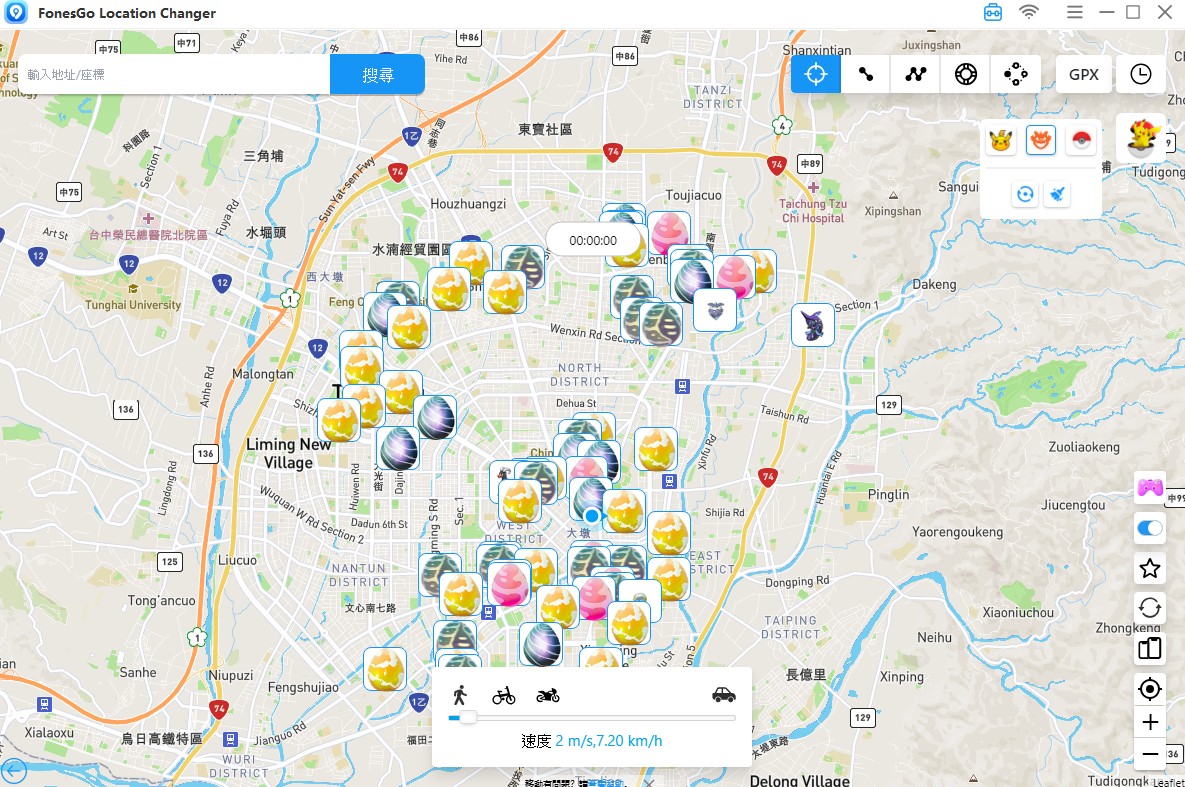Zoom out with the minus button
Viewport: 1185px width, 787px height.
tap(1149, 754)
